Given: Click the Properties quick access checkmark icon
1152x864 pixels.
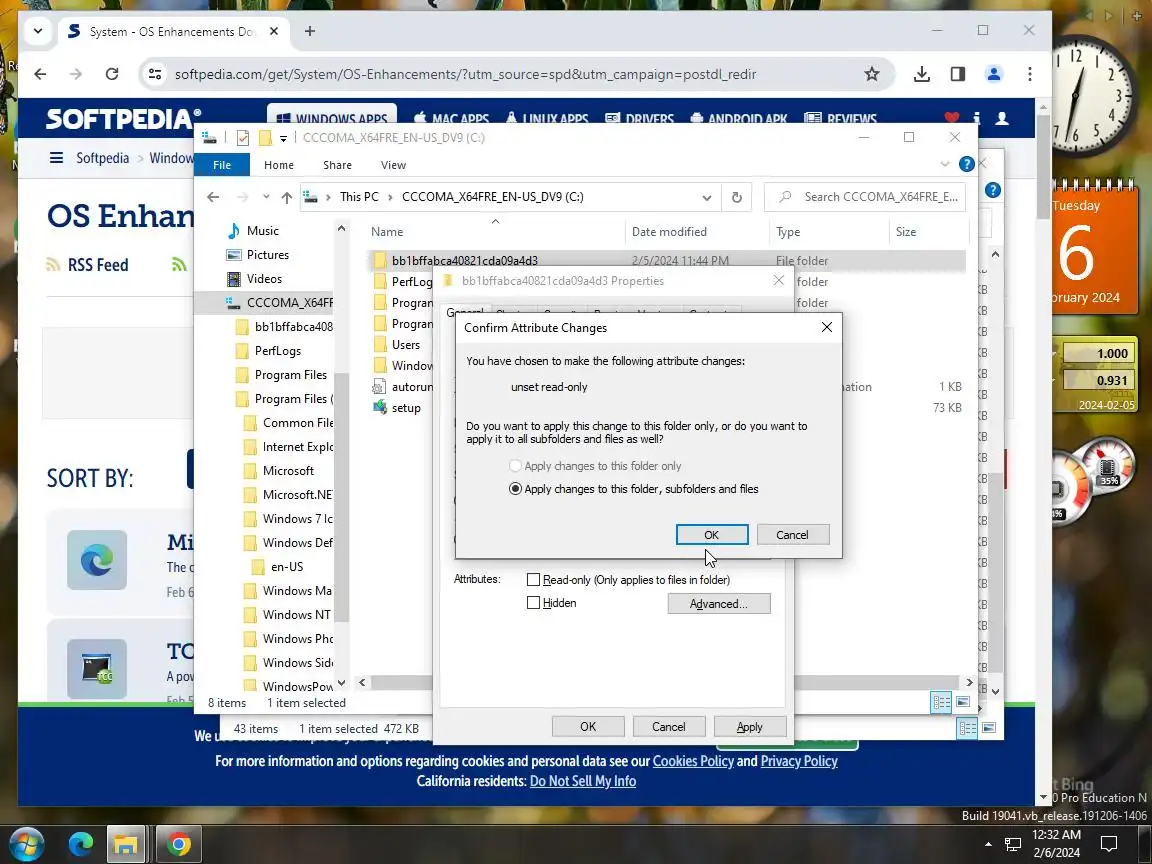Looking at the screenshot, I should (x=243, y=138).
